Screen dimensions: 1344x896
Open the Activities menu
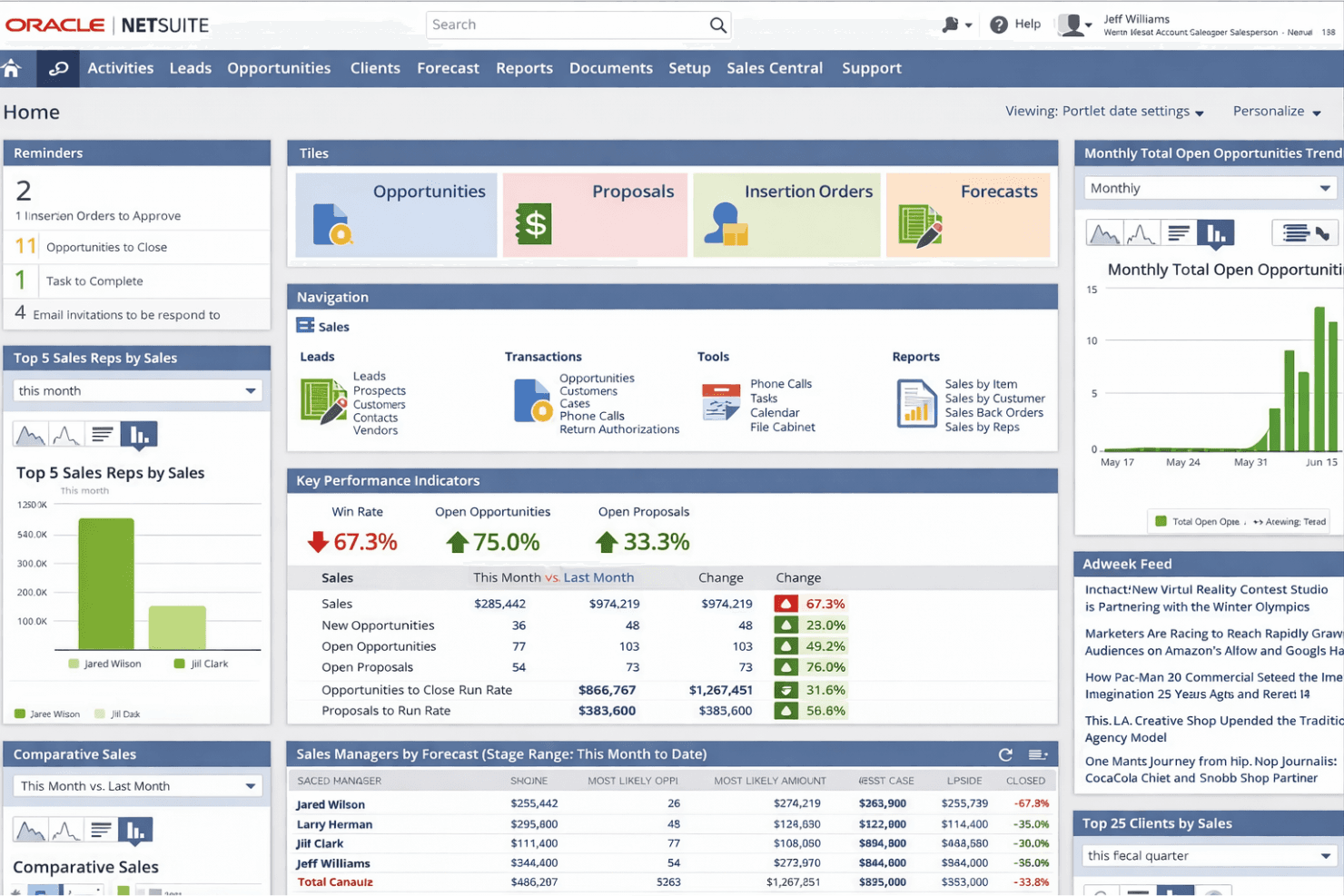pyautogui.click(x=121, y=68)
